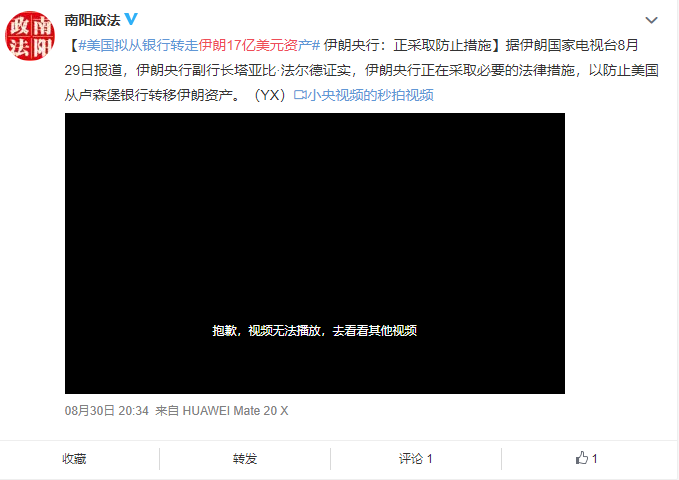Click the 抱歉，视频无法播放 message text

[314, 331]
